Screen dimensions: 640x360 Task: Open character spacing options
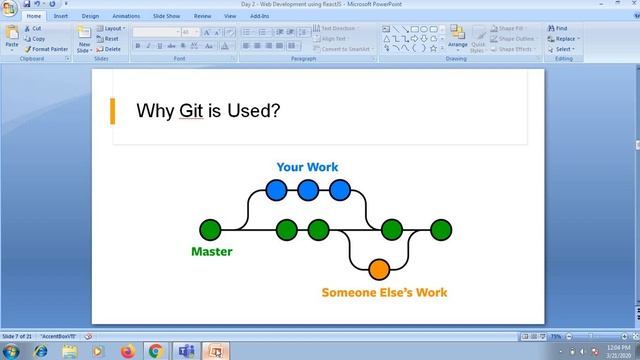click(x=194, y=46)
